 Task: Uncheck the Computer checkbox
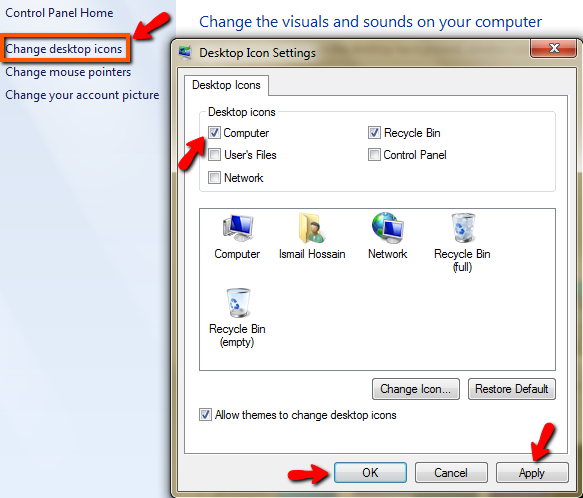tap(214, 132)
